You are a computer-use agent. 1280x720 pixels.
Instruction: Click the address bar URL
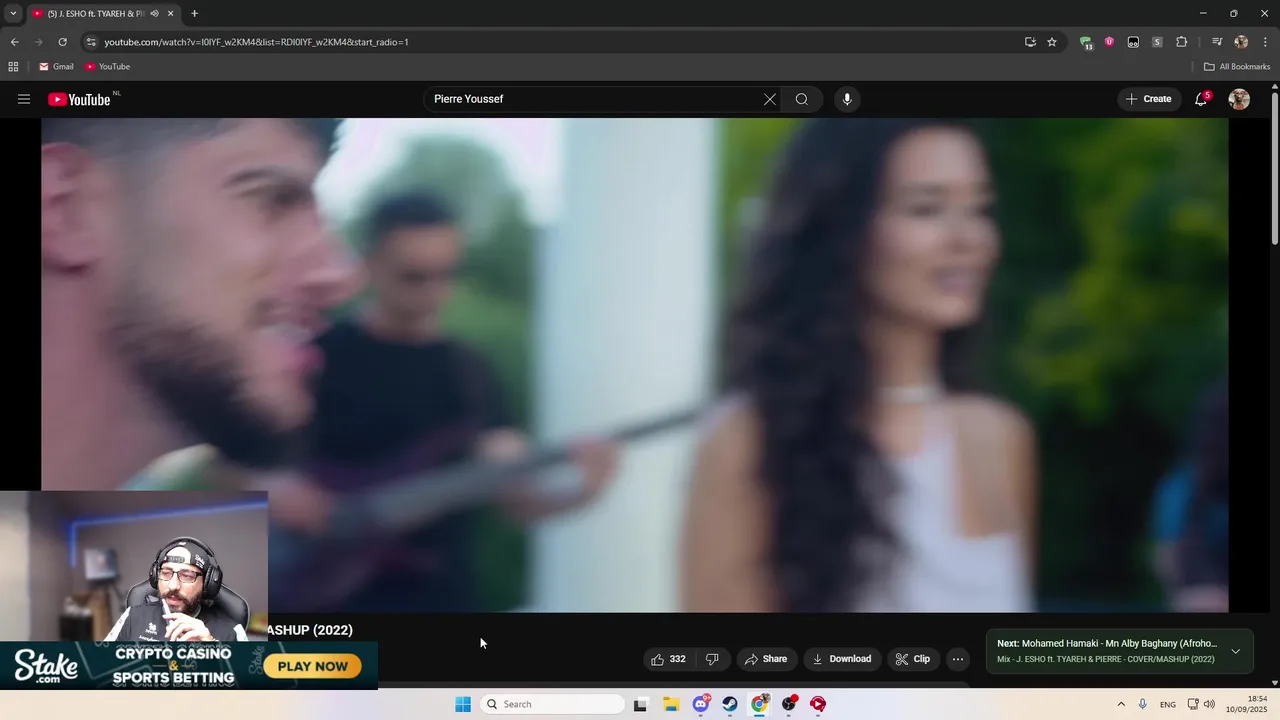point(256,42)
